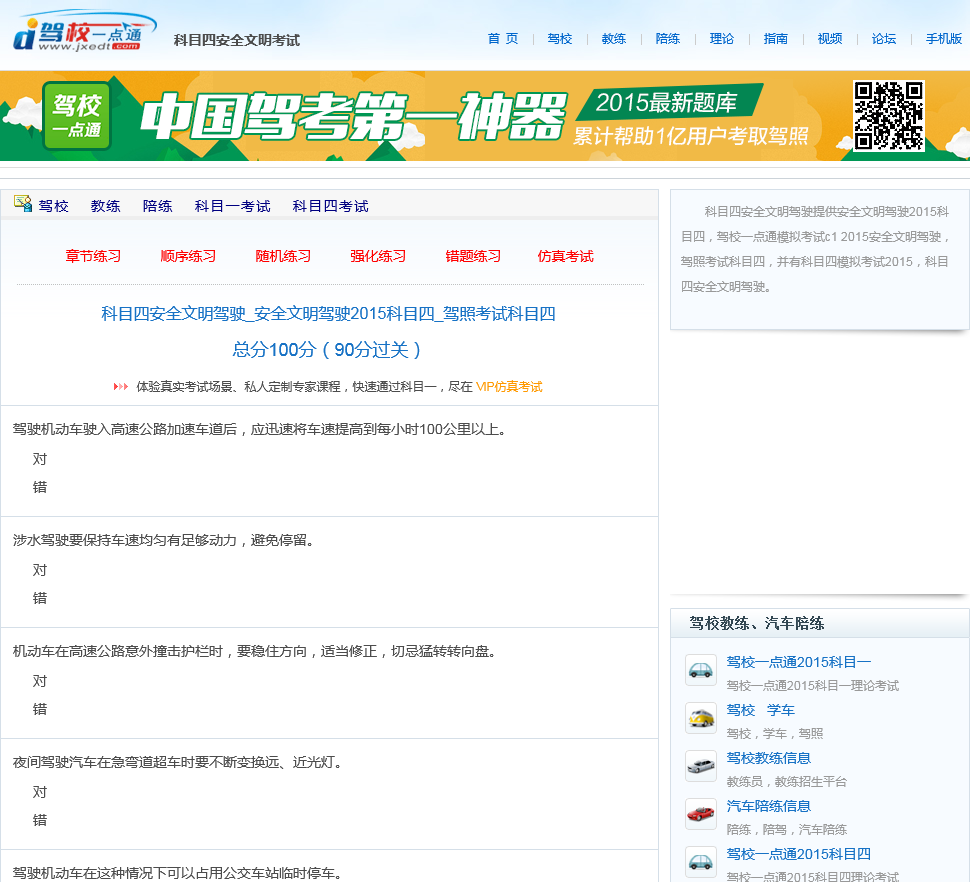Open the 驾校 学车 sidebar link
The image size is (970, 882).
pyautogui.click(x=760, y=710)
